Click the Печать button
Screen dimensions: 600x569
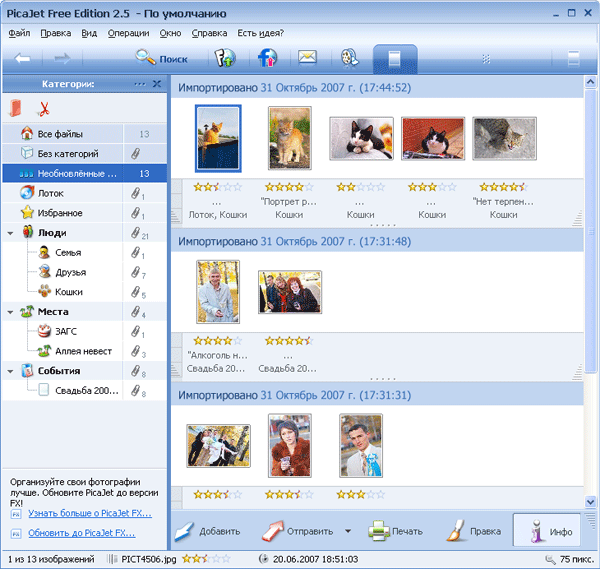coord(395,531)
